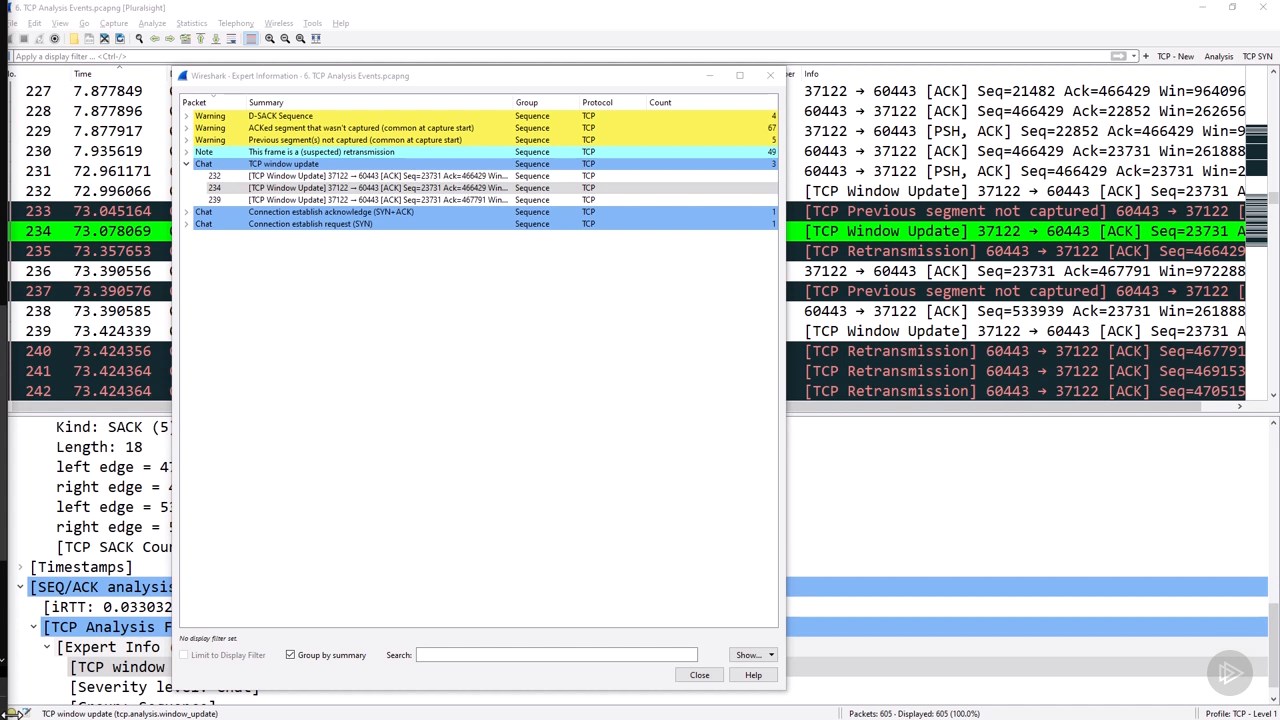Screen dimensions: 1280x720
Task: Toggle auto scroll during live capture icon
Action: (231, 38)
